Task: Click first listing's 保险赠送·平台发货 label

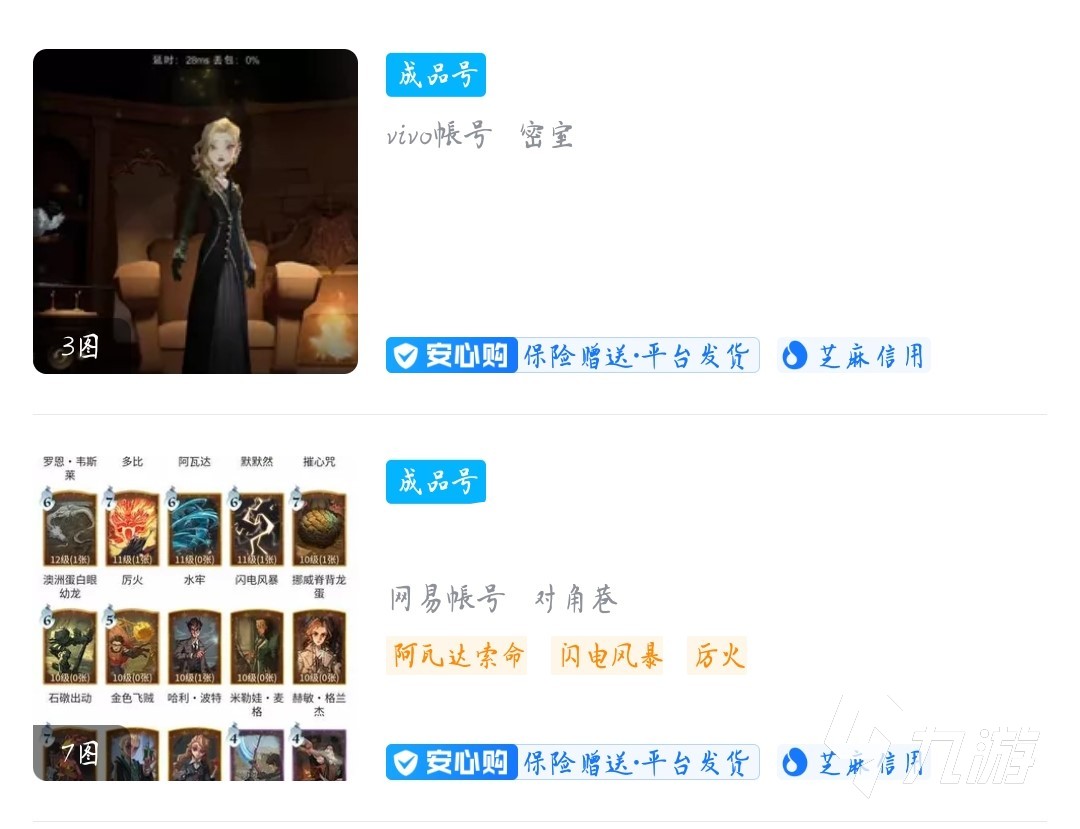Action: click(636, 356)
